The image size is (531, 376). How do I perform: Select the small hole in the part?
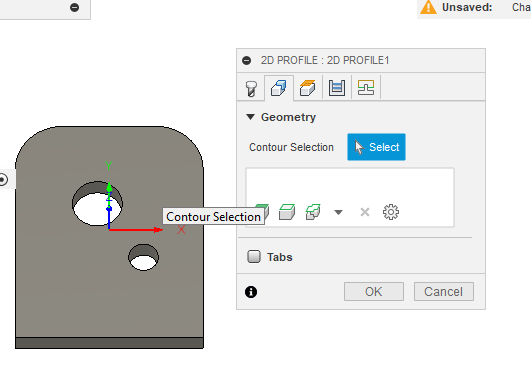tap(144, 258)
